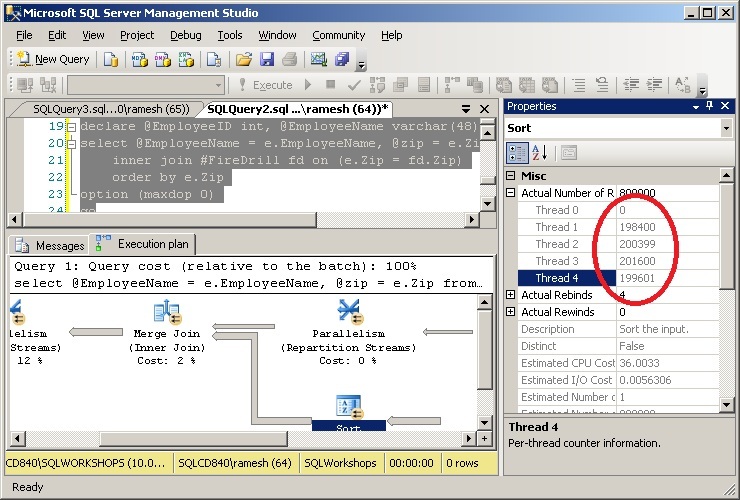Open the Debug menu
740x500 pixels.
coord(185,35)
